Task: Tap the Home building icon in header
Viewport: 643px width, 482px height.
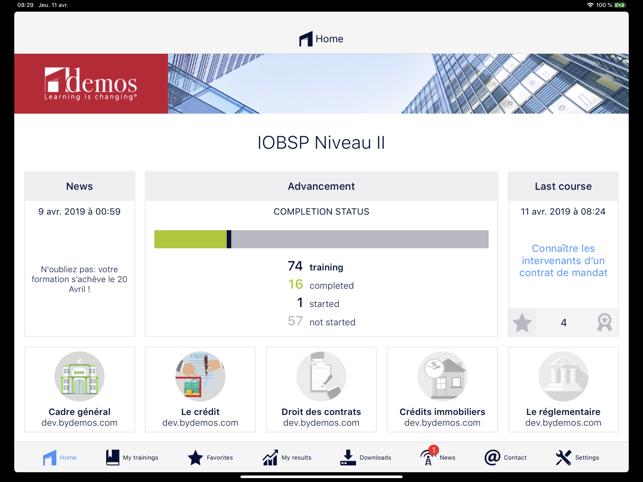Action: pos(306,39)
